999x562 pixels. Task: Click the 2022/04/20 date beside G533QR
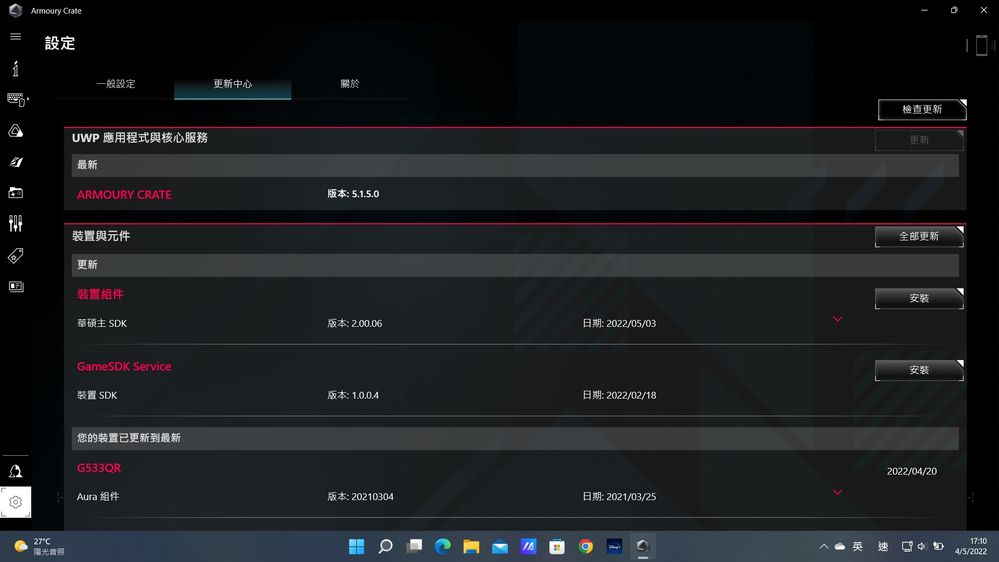pyautogui.click(x=912, y=472)
